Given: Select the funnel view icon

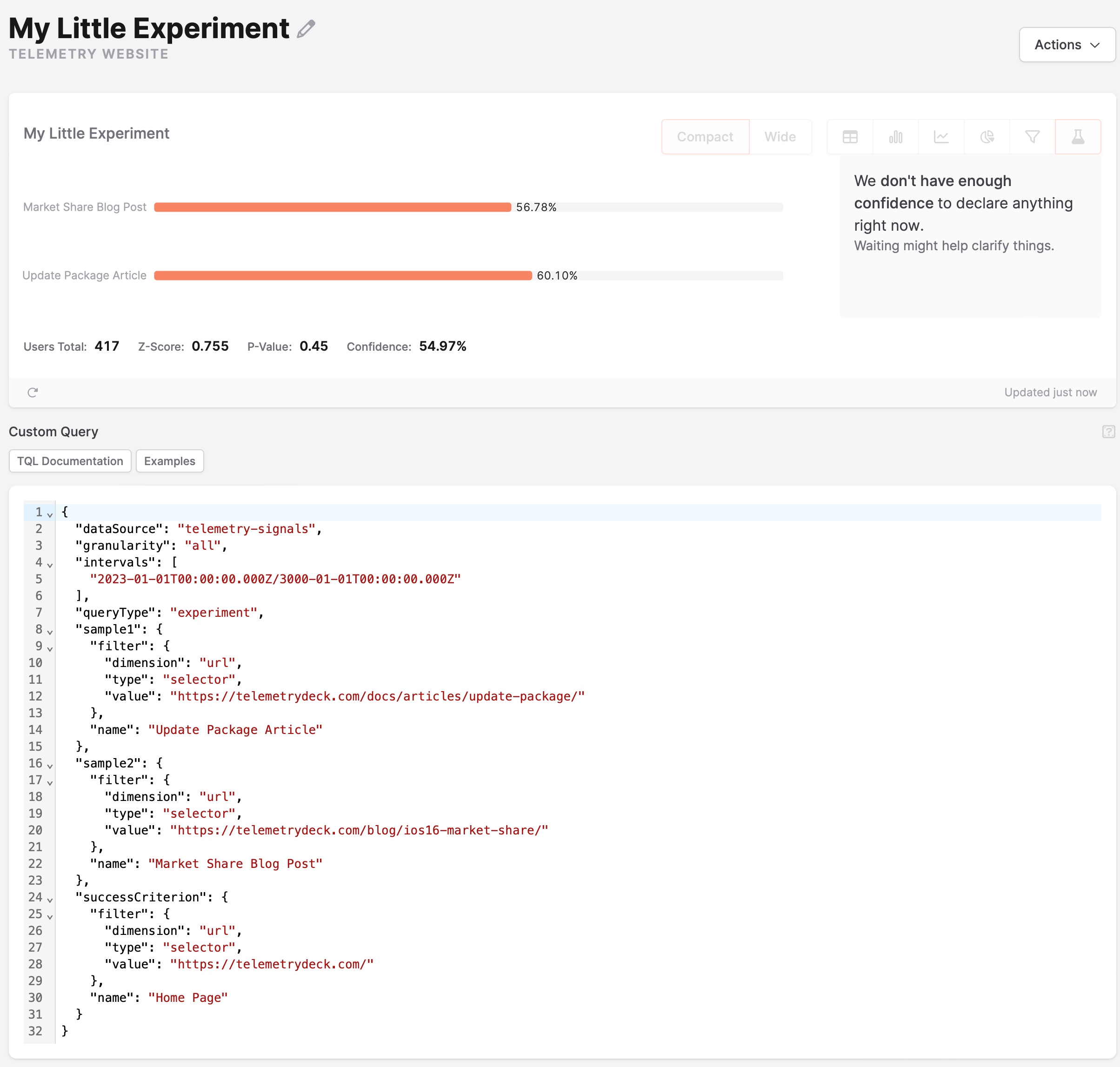Looking at the screenshot, I should pyautogui.click(x=1032, y=136).
